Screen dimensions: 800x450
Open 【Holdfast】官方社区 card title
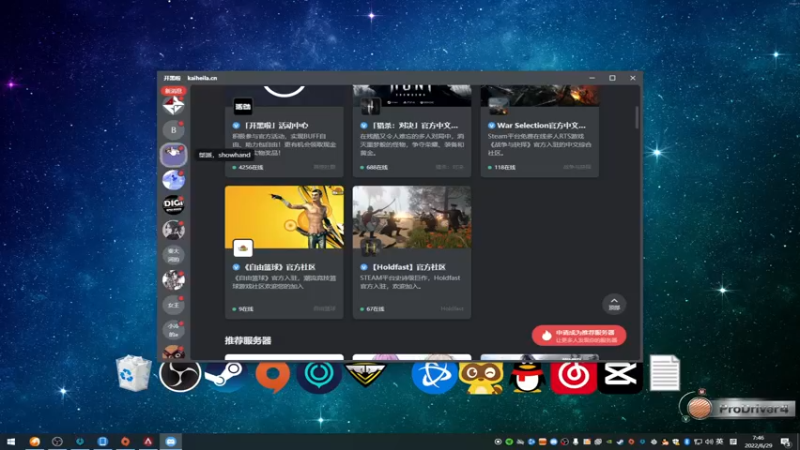click(408, 267)
